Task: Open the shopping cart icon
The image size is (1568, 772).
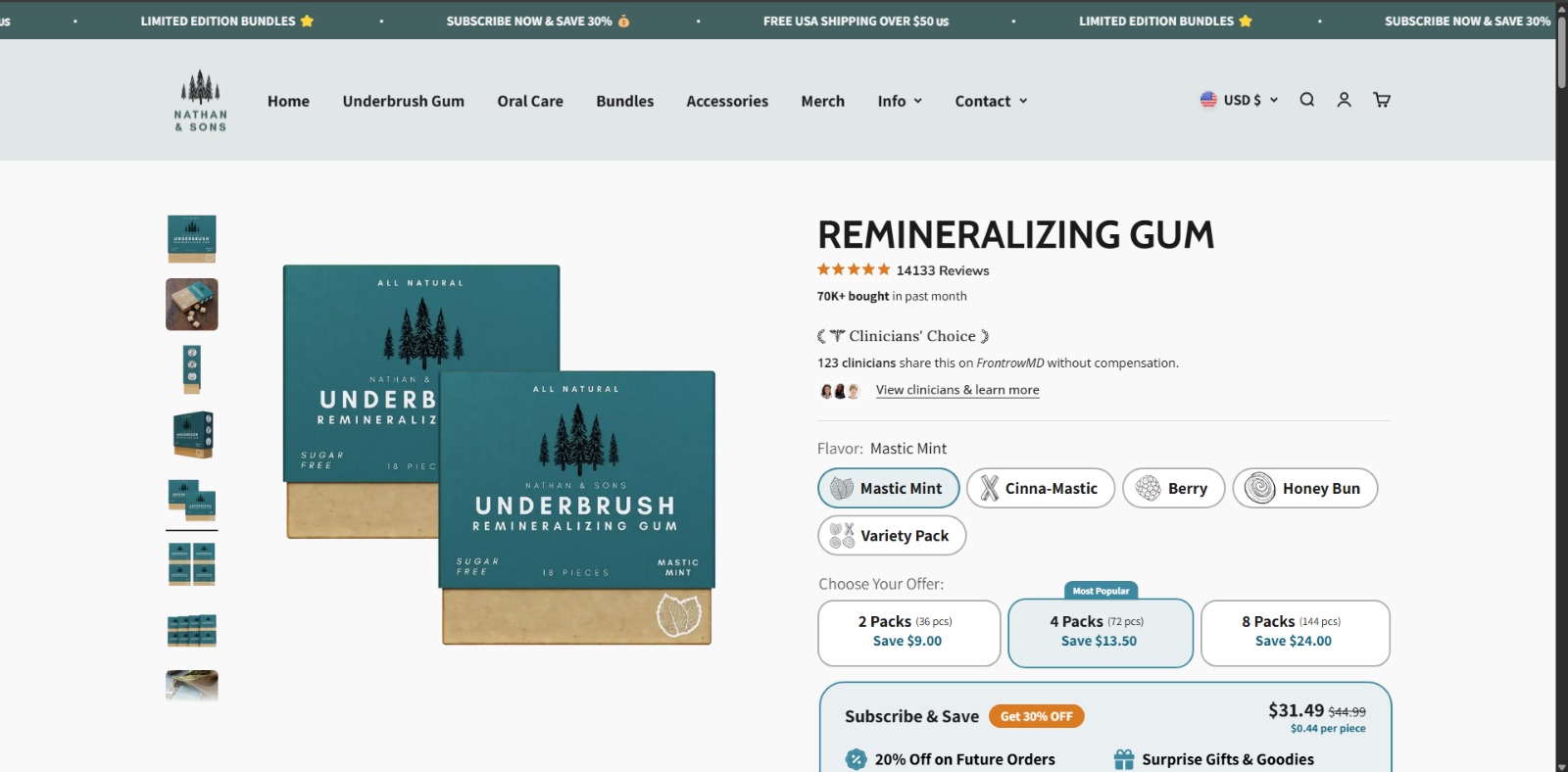Action: [x=1382, y=100]
